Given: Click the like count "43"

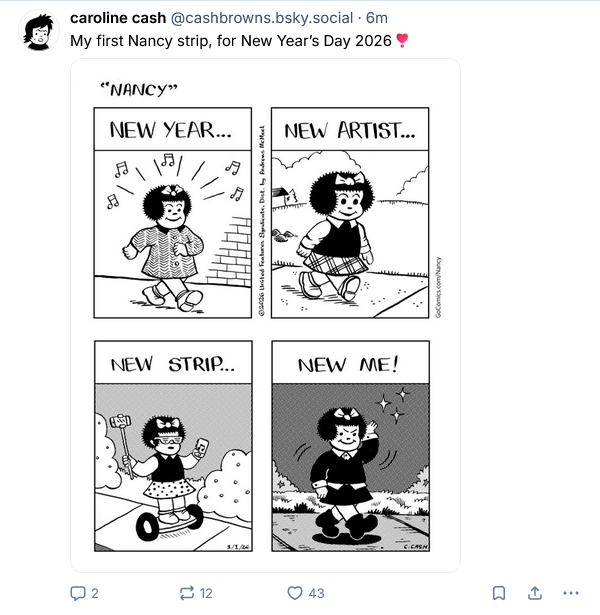Looking at the screenshot, I should (316, 593).
